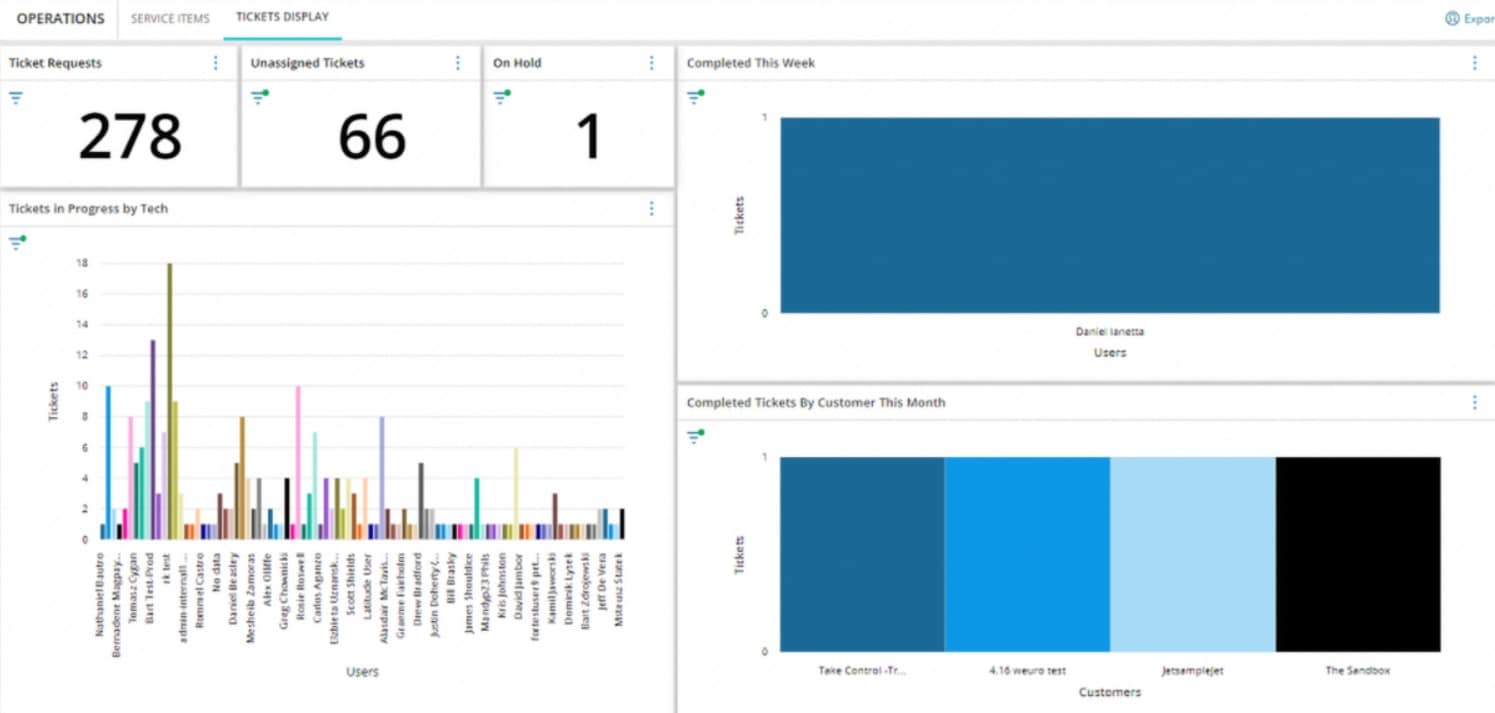
Task: Click the filter icon in On Hold widget
Action: 502,97
